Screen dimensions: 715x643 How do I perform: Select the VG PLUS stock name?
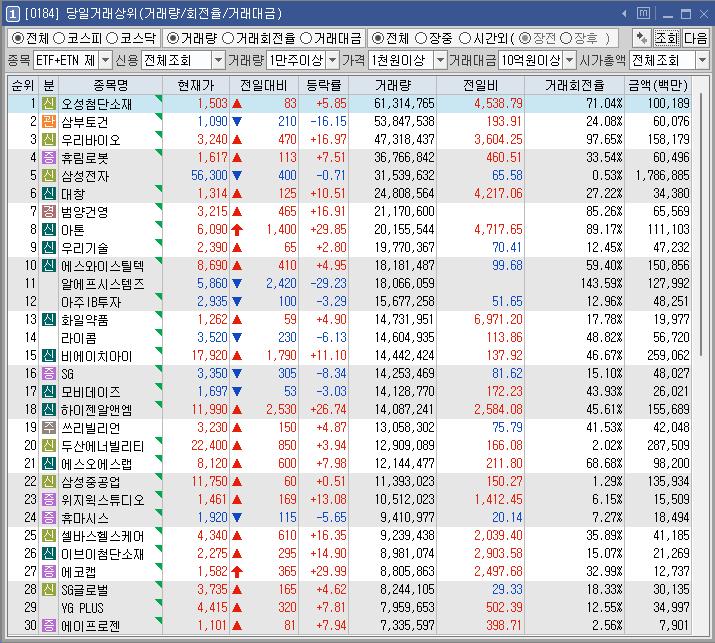83,608
